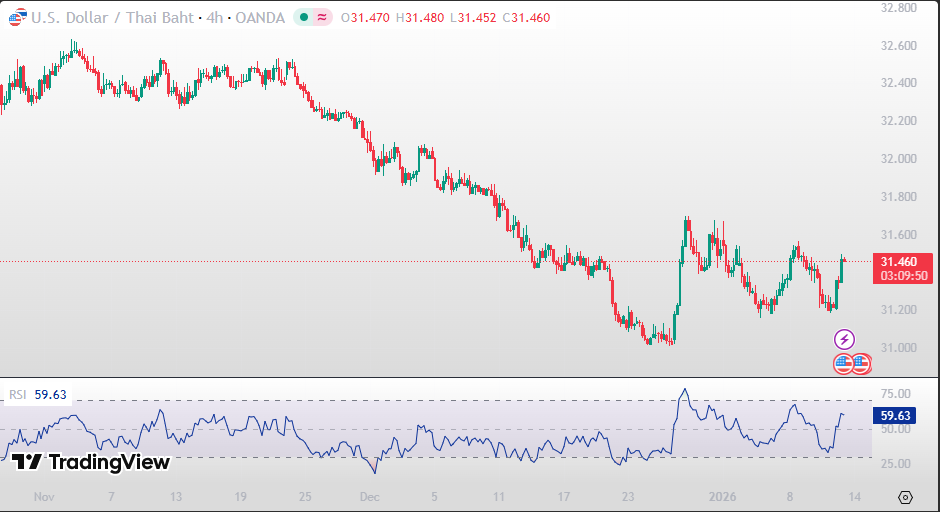The image size is (940, 512).
Task: Select the RSI indicator legend label
Action: point(18,395)
